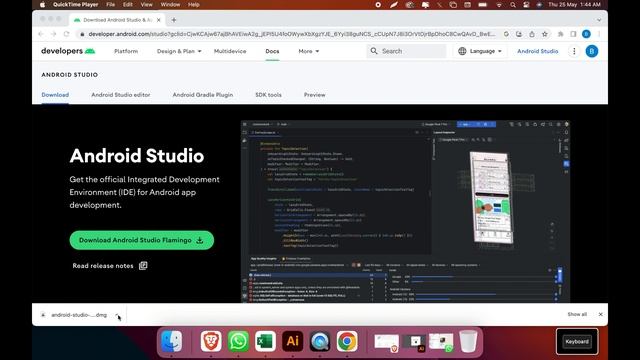The height and width of the screenshot is (360, 640).
Task: Click the developers Android logo
Action: [68, 51]
